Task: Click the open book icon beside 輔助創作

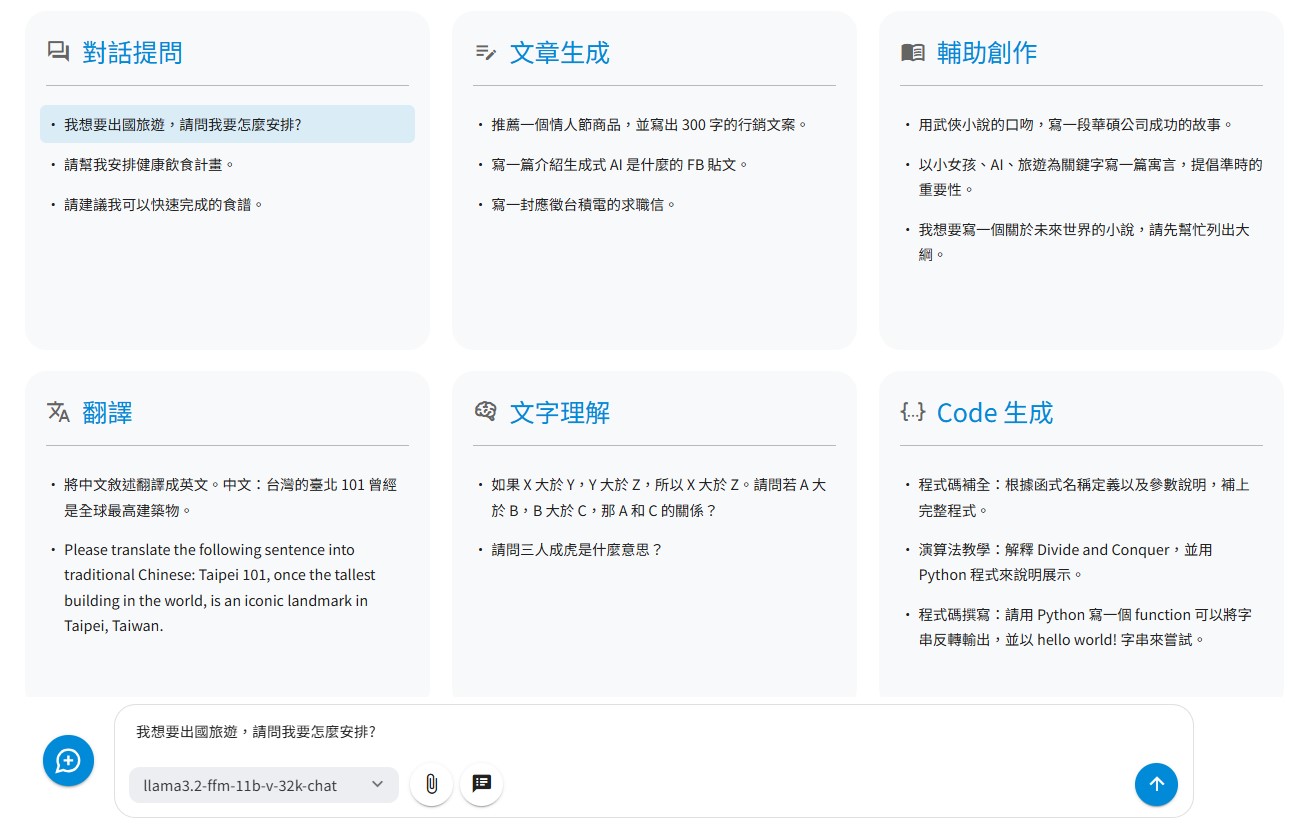Action: coord(913,52)
